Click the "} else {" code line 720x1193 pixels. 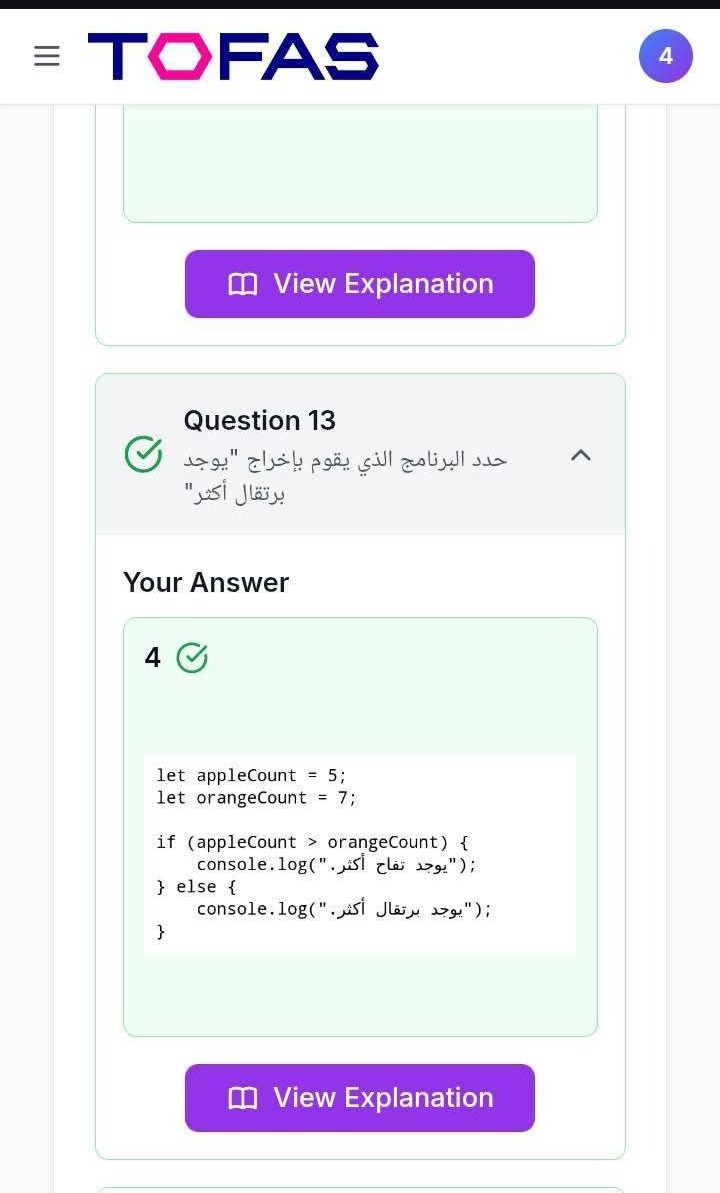(196, 886)
